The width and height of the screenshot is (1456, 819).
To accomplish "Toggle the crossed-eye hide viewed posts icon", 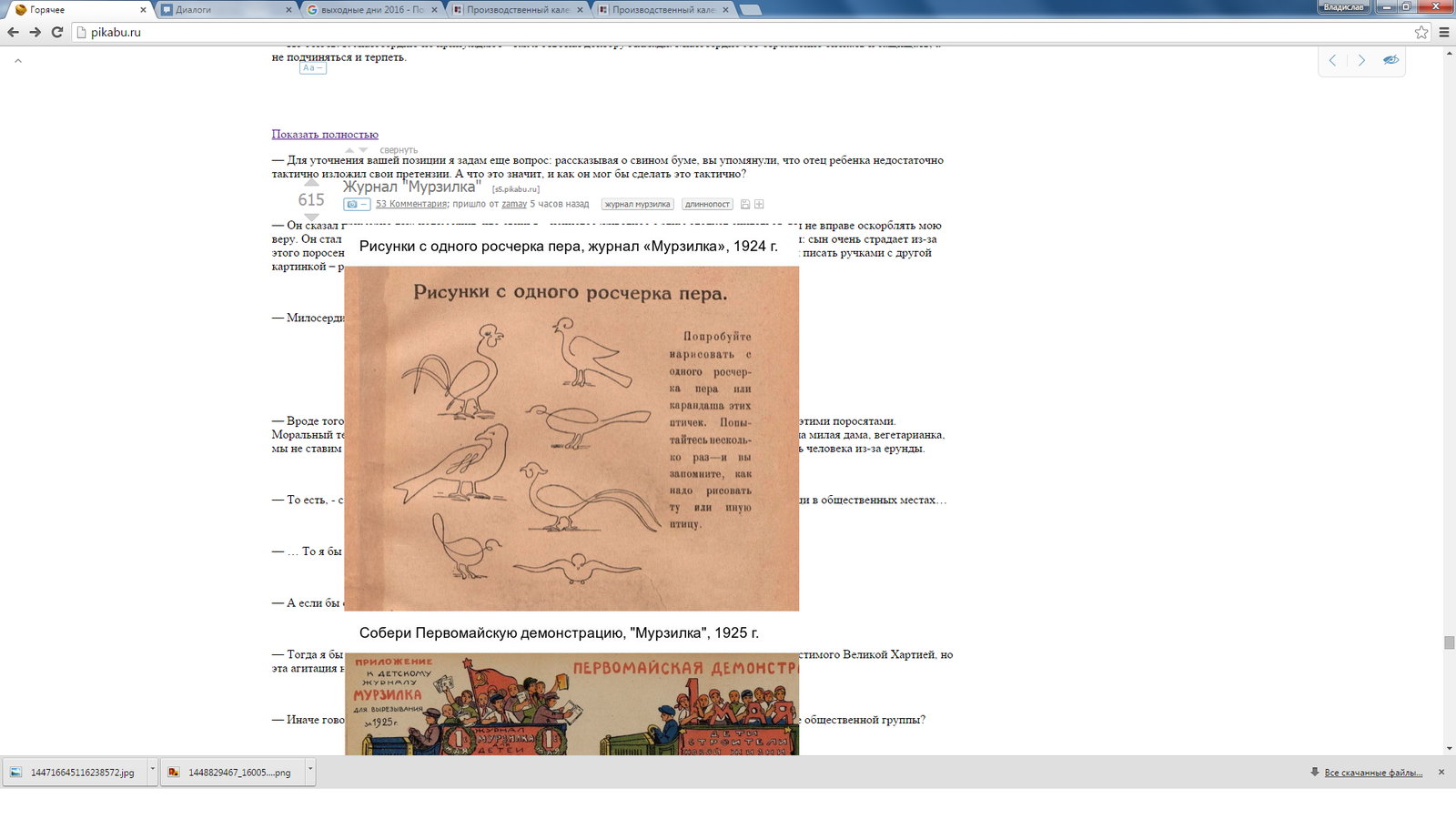I will pos(1390,60).
